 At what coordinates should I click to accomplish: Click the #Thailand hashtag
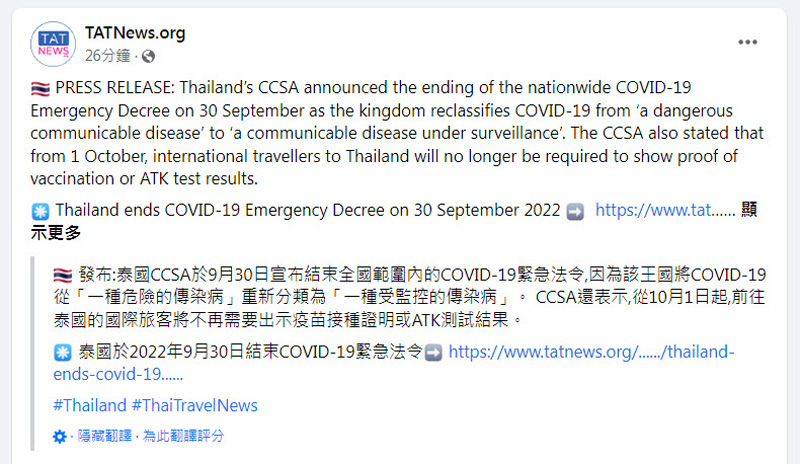pos(90,406)
